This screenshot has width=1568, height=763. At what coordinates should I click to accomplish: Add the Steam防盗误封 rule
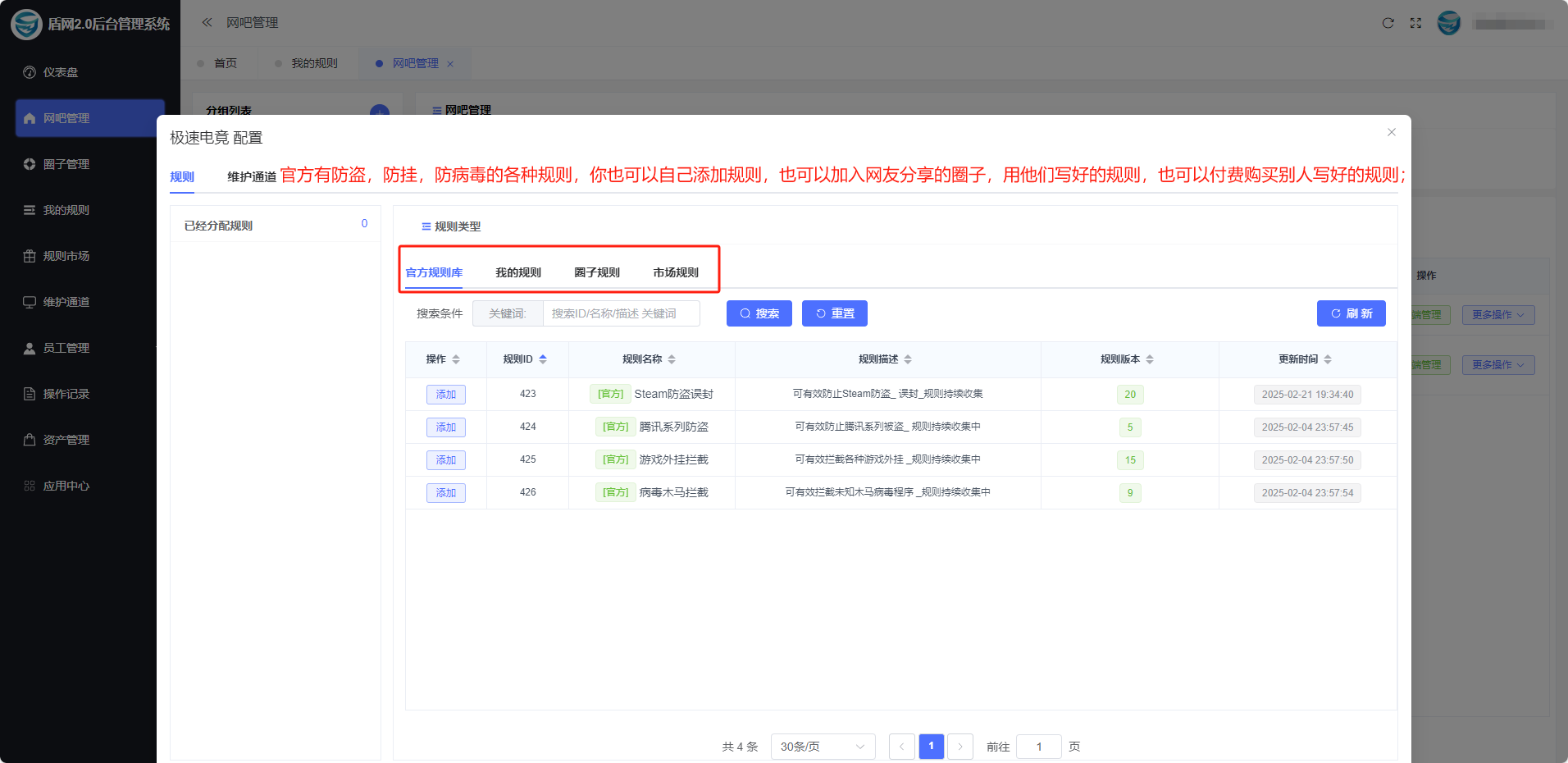[x=445, y=395]
